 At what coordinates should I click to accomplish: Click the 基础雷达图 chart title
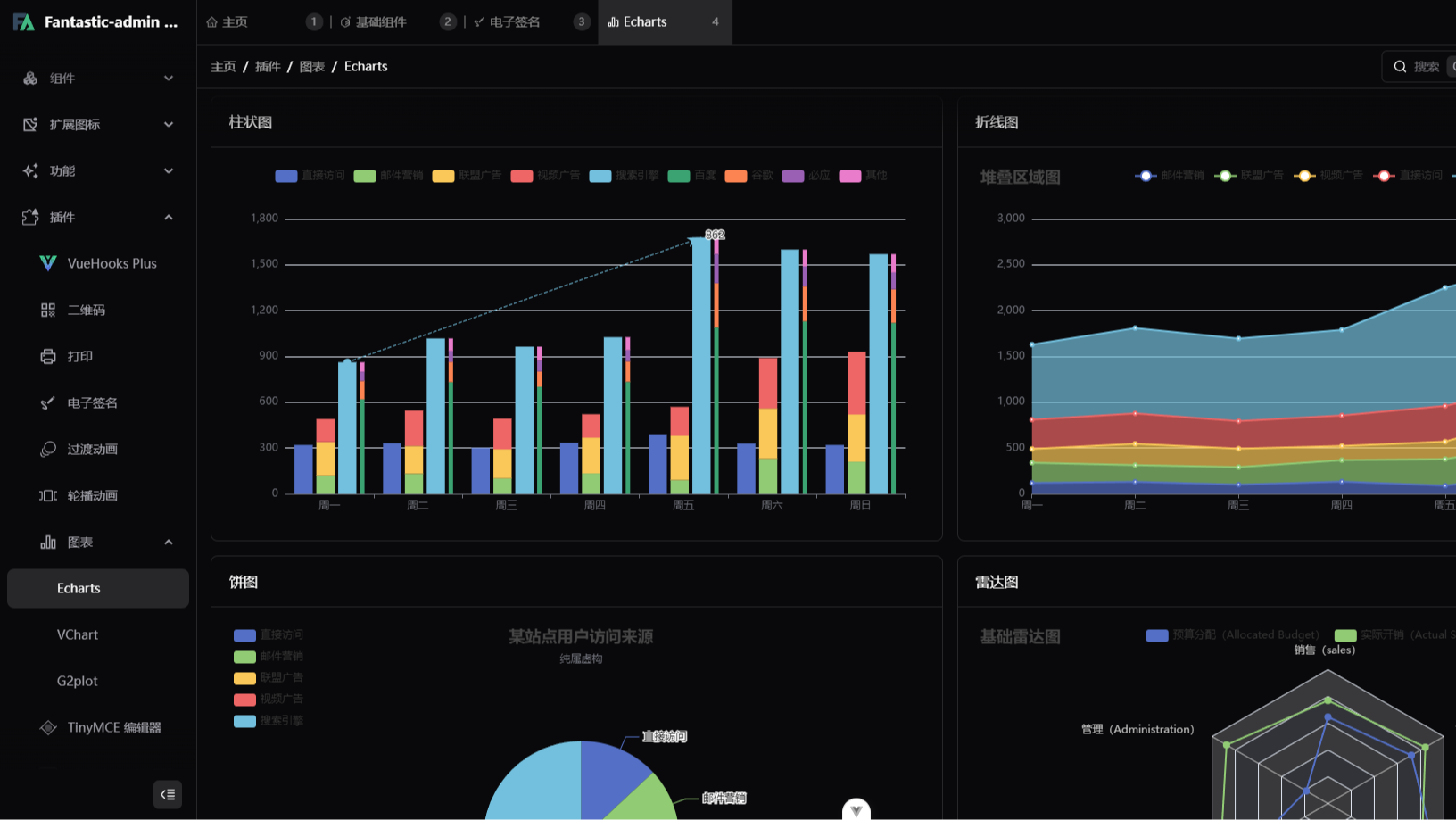coord(1021,636)
